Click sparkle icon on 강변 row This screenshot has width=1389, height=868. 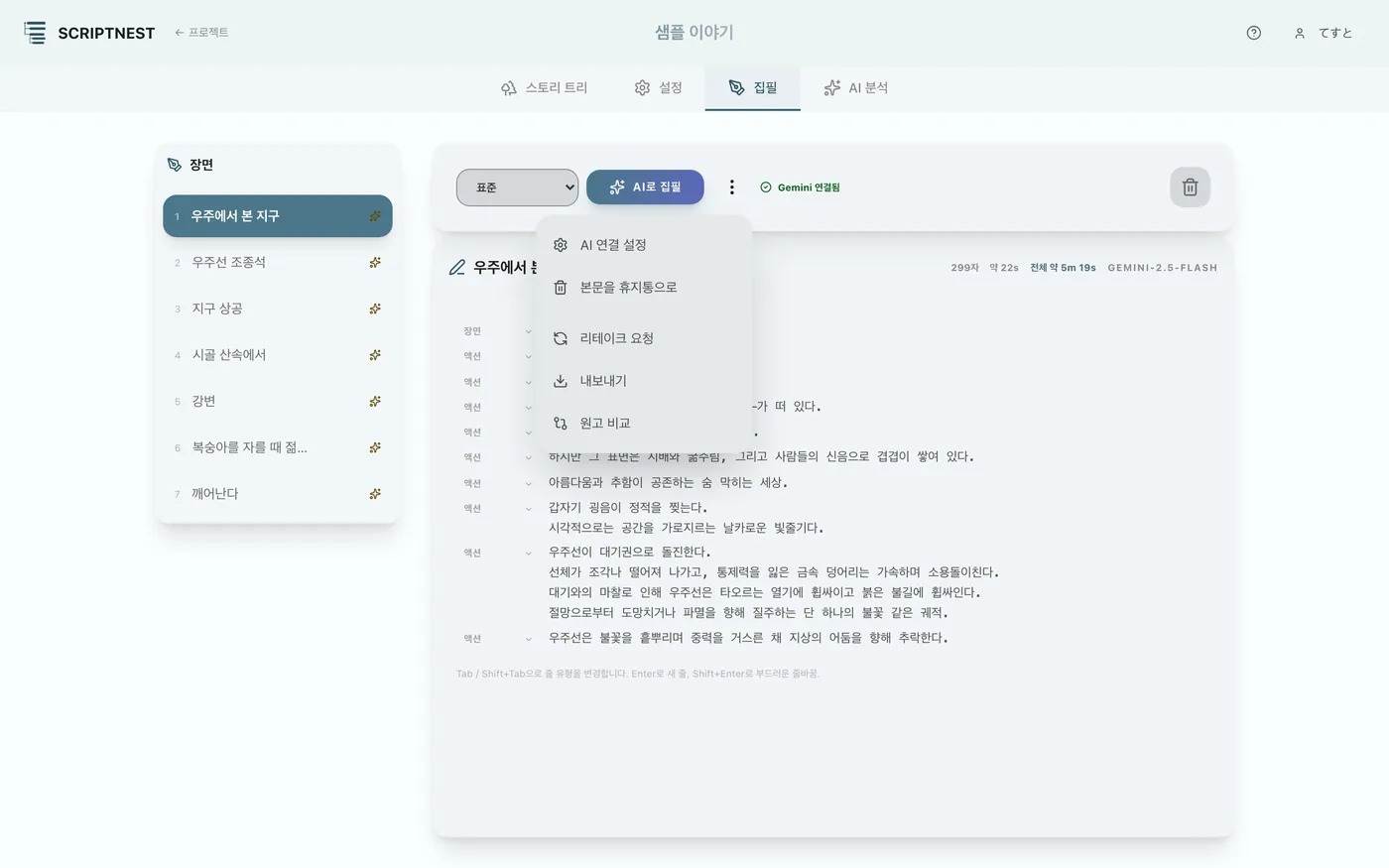pyautogui.click(x=375, y=402)
